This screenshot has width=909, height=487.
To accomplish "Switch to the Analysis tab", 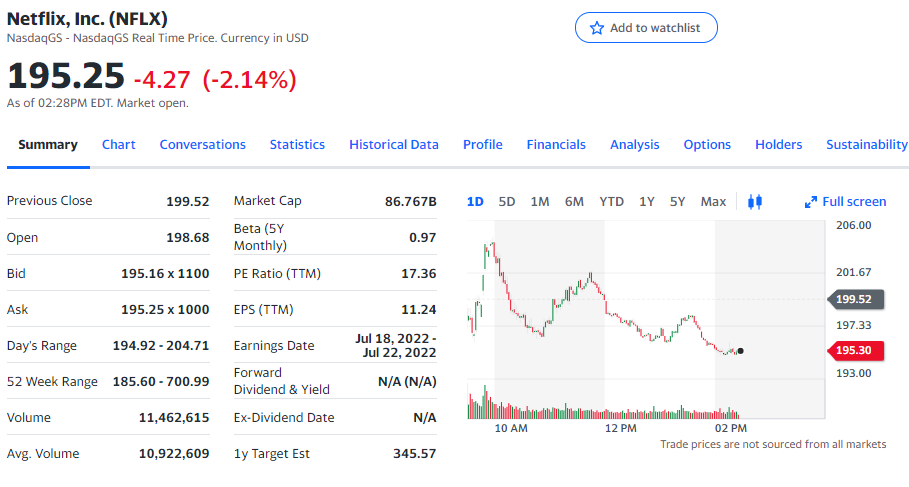I will point(635,144).
